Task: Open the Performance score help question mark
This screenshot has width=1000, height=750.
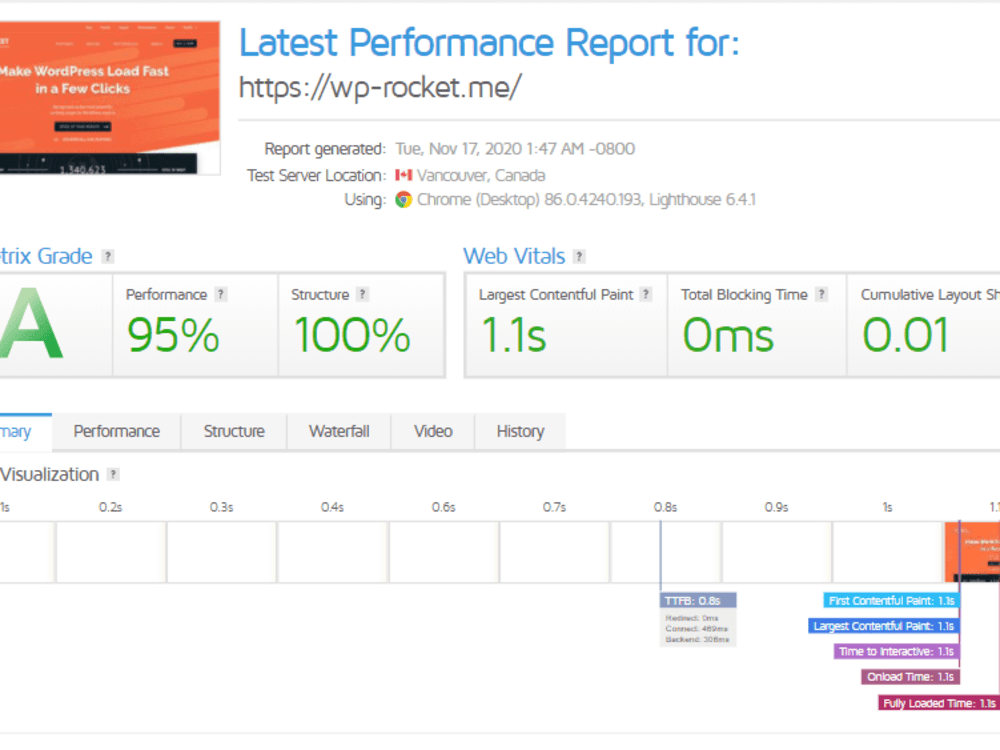Action: pos(221,294)
